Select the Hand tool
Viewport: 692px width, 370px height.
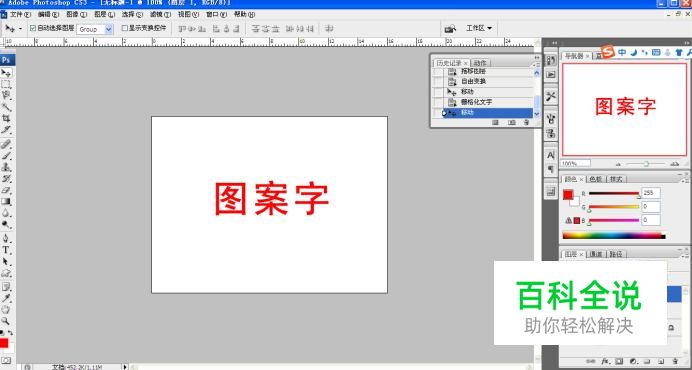[x=6, y=310]
